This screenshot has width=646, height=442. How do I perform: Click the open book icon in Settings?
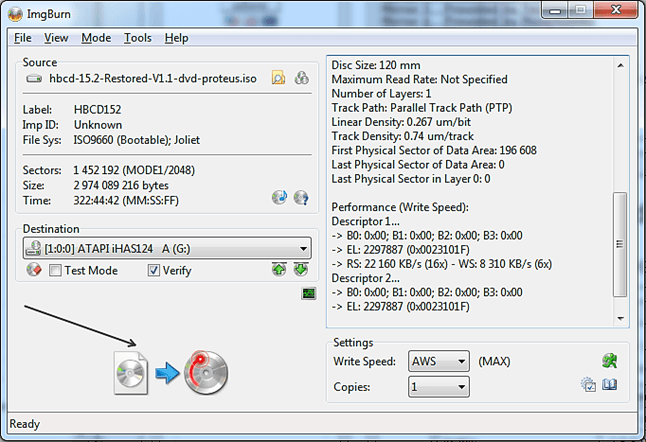[609, 385]
